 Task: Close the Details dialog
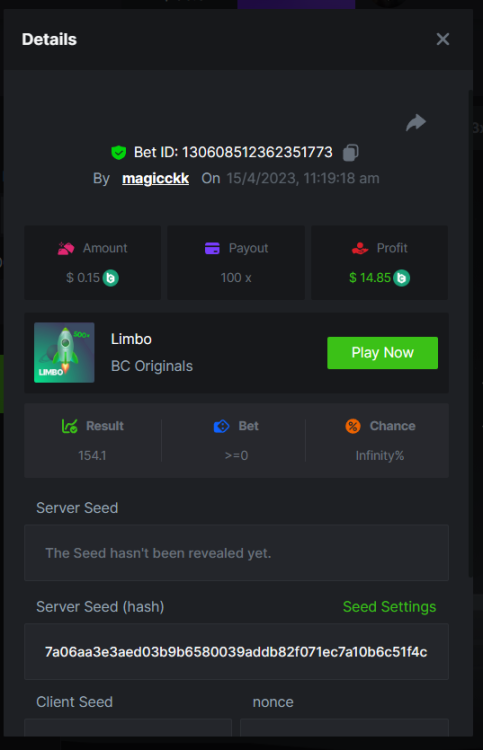tap(443, 39)
